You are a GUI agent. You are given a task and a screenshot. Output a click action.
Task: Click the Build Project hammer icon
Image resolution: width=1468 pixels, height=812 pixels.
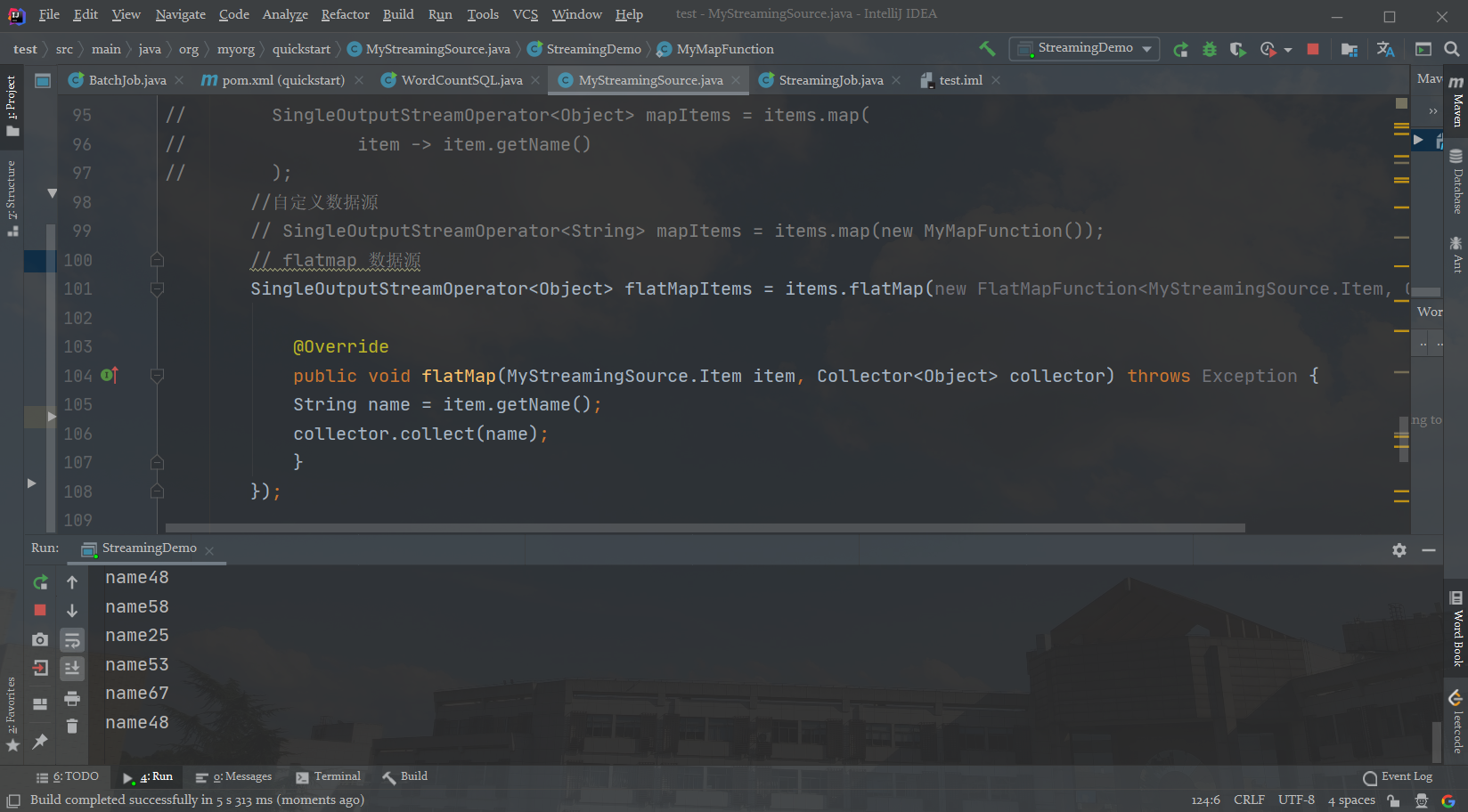987,48
